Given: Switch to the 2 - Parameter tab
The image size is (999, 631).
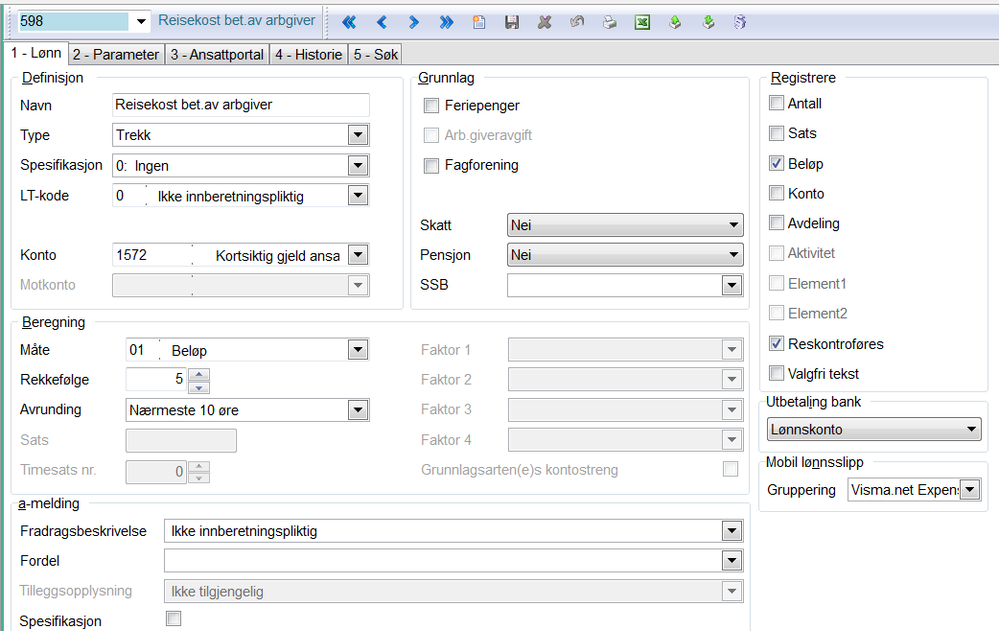Looking at the screenshot, I should pyautogui.click(x=115, y=54).
